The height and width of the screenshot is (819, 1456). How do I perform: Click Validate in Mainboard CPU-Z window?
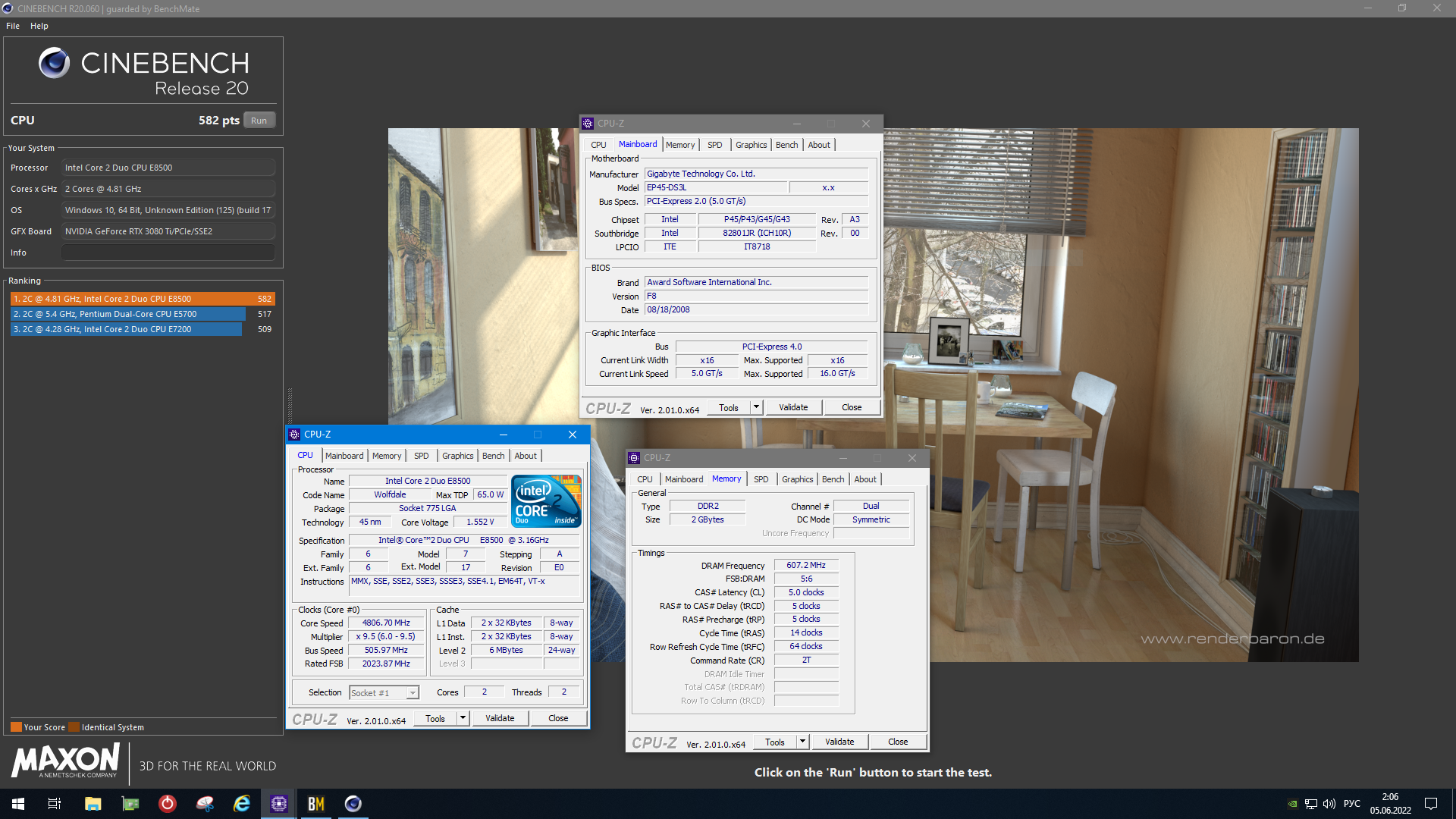tap(793, 407)
